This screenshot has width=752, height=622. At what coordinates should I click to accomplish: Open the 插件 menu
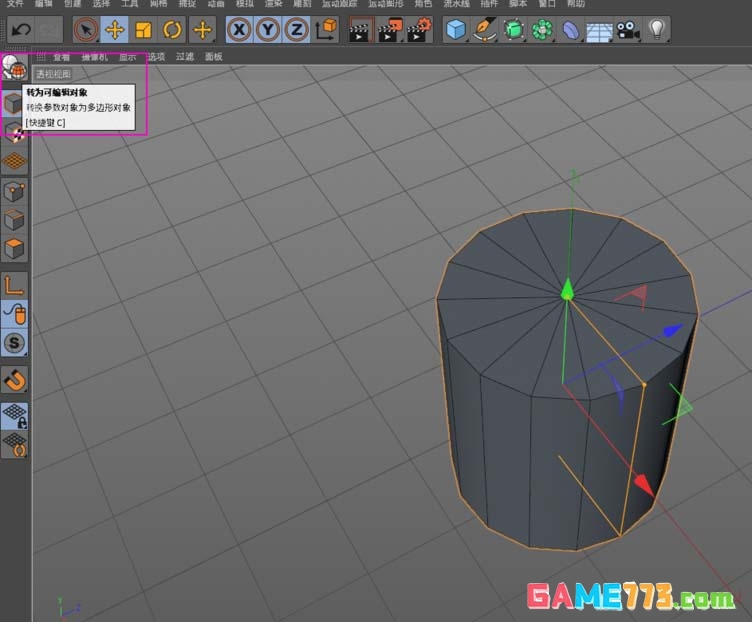coord(489,3)
